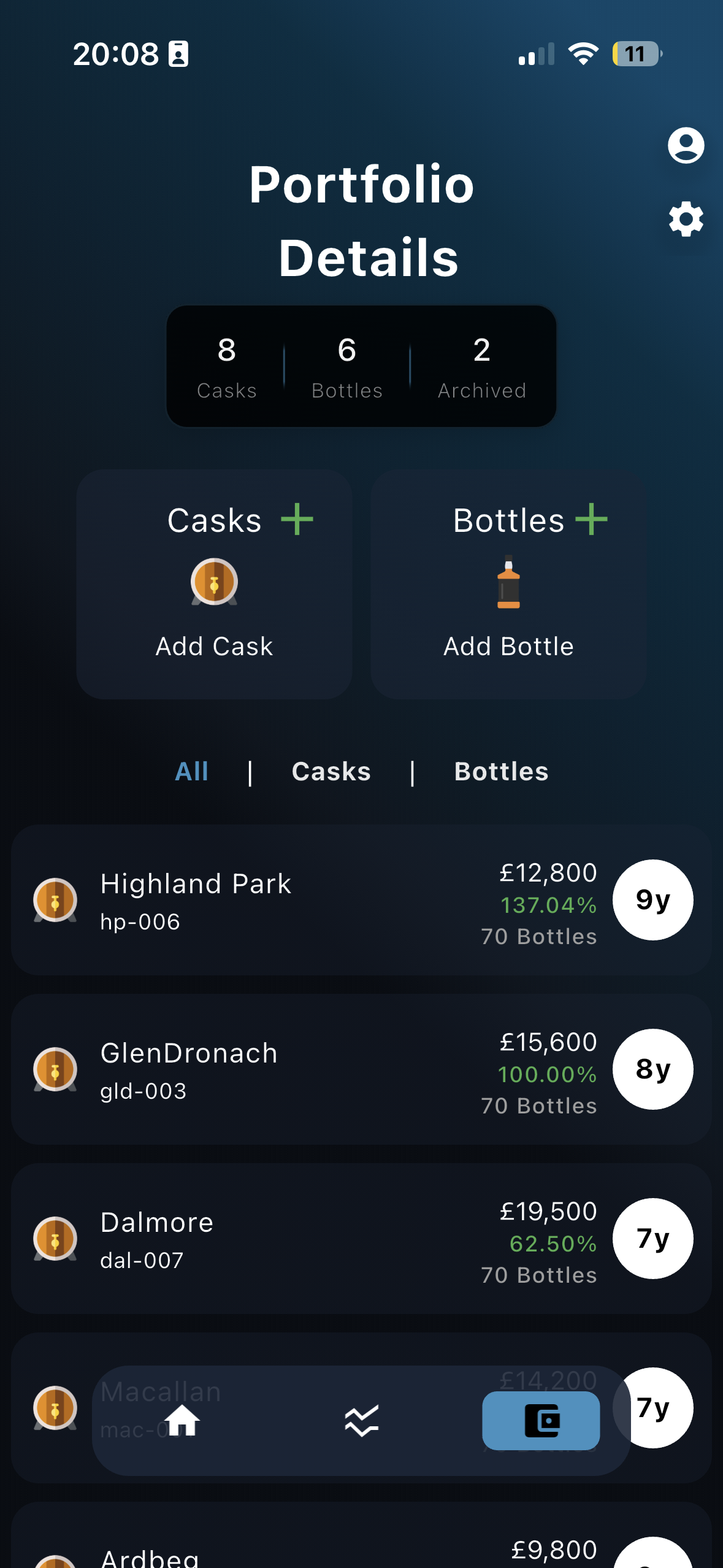
Task: Tap the 8 Casks summary stat
Action: point(227,366)
